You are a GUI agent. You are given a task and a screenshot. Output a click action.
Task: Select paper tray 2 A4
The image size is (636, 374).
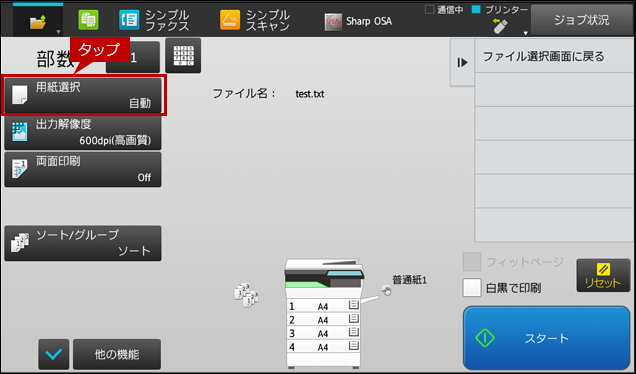coord(323,320)
